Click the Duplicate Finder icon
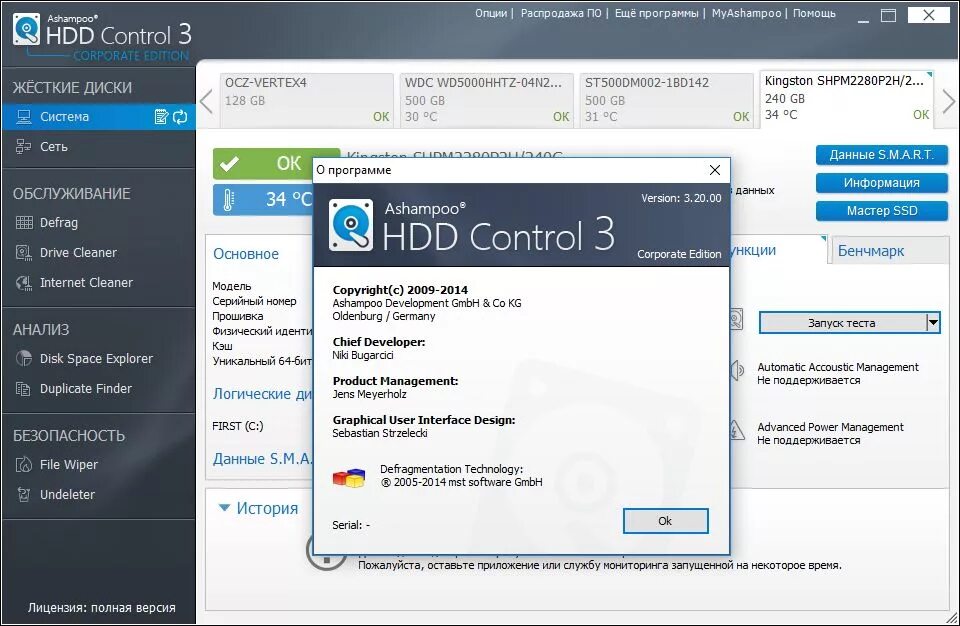This screenshot has height=626, width=960. [x=23, y=388]
